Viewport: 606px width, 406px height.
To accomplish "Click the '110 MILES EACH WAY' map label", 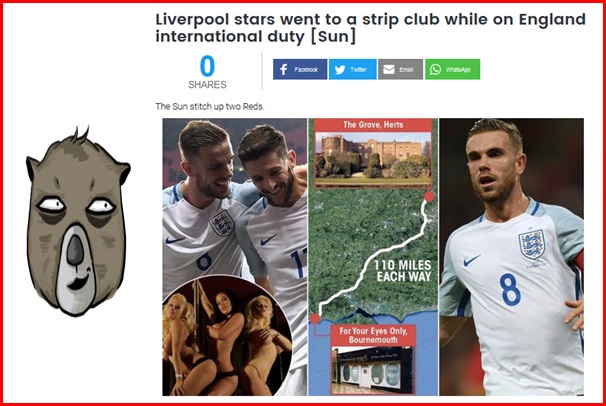I will pyautogui.click(x=403, y=271).
